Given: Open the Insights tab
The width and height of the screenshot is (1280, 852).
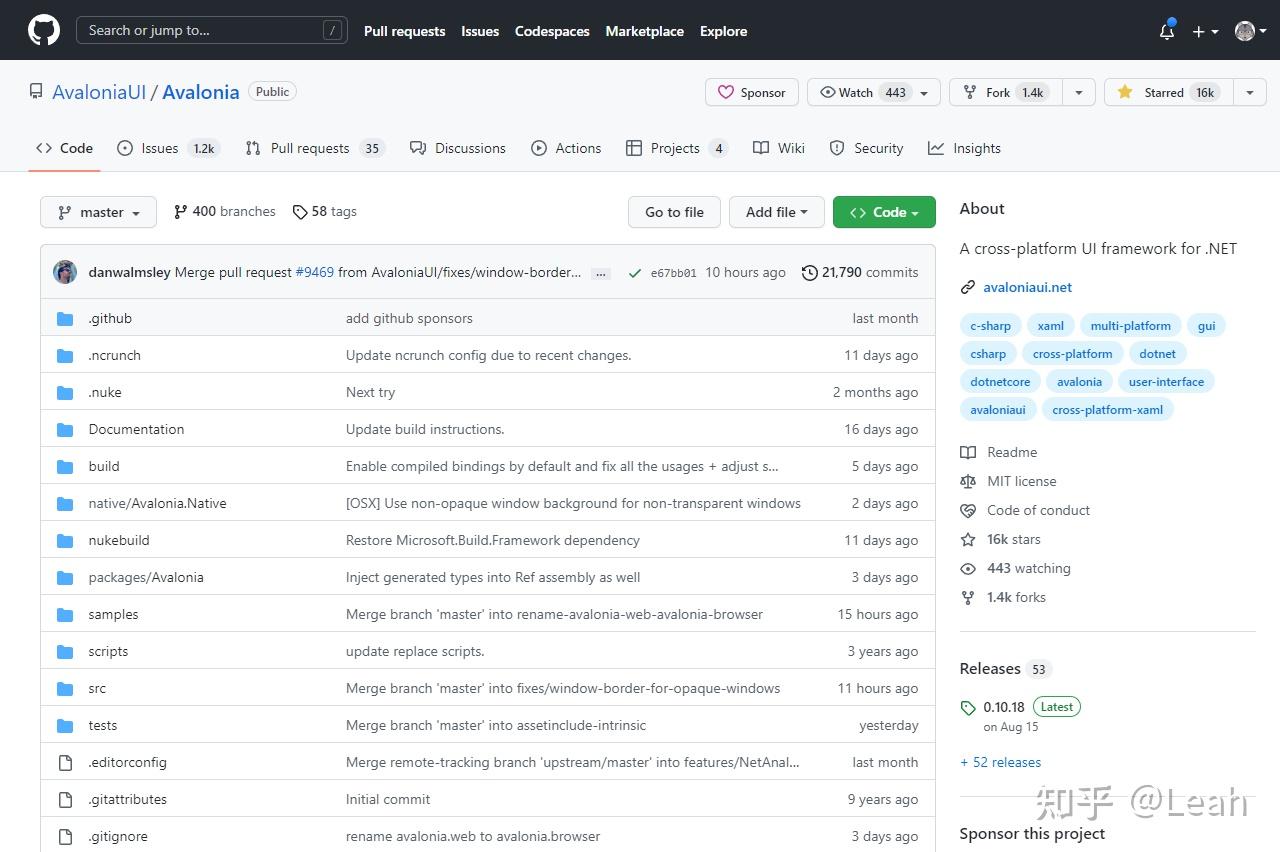Looking at the screenshot, I should (964, 148).
